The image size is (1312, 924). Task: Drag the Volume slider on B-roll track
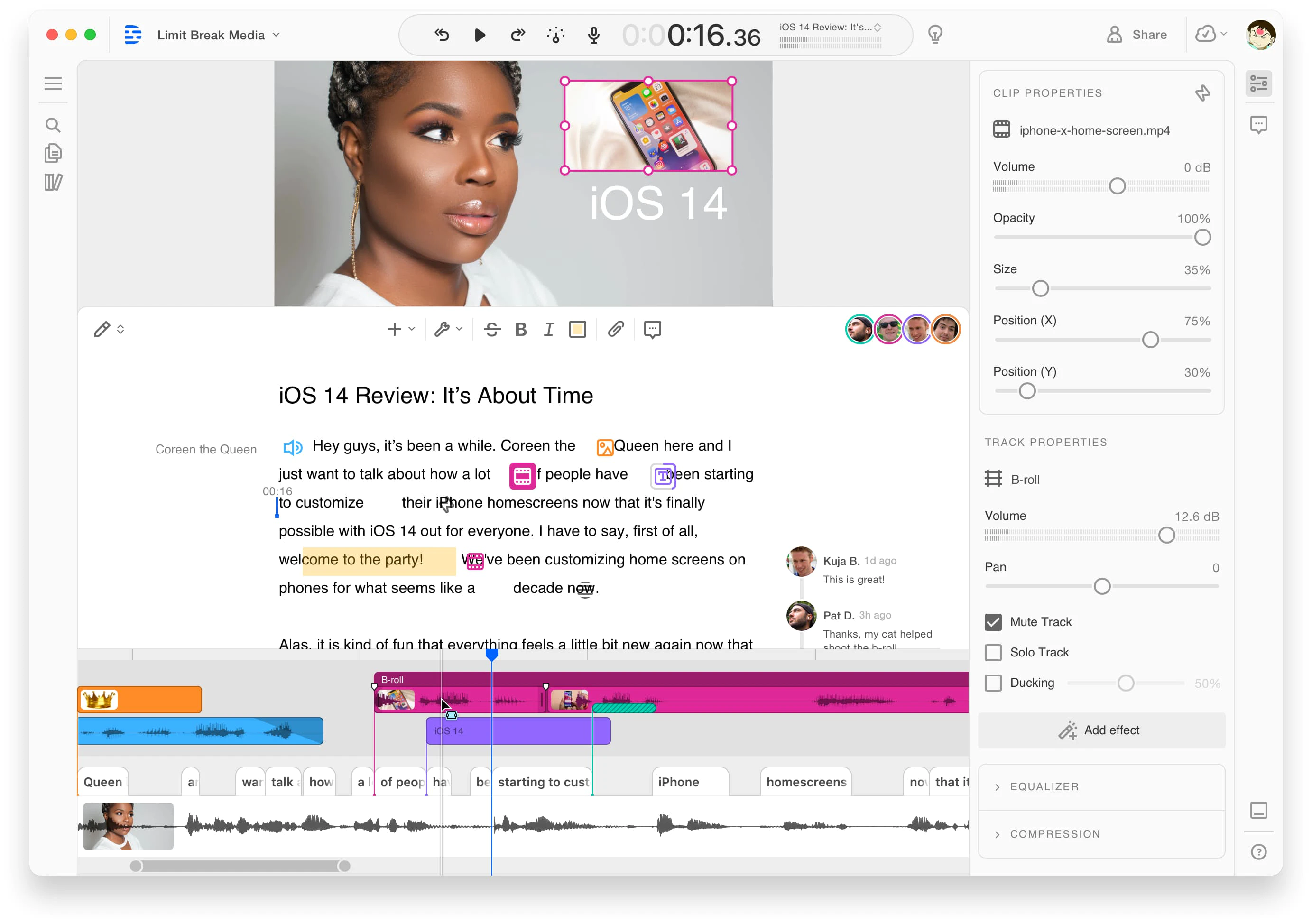1168,535
